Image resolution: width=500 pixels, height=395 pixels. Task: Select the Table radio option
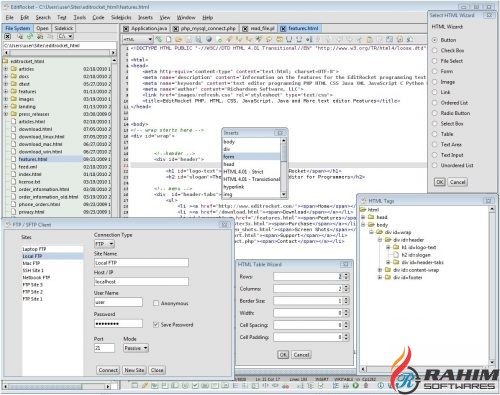tap(435, 134)
